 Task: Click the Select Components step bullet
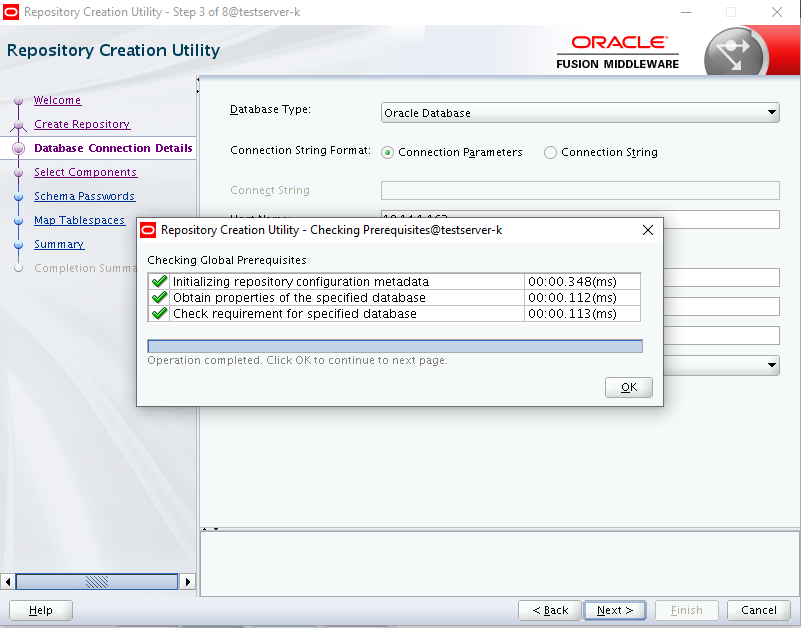[18, 173]
